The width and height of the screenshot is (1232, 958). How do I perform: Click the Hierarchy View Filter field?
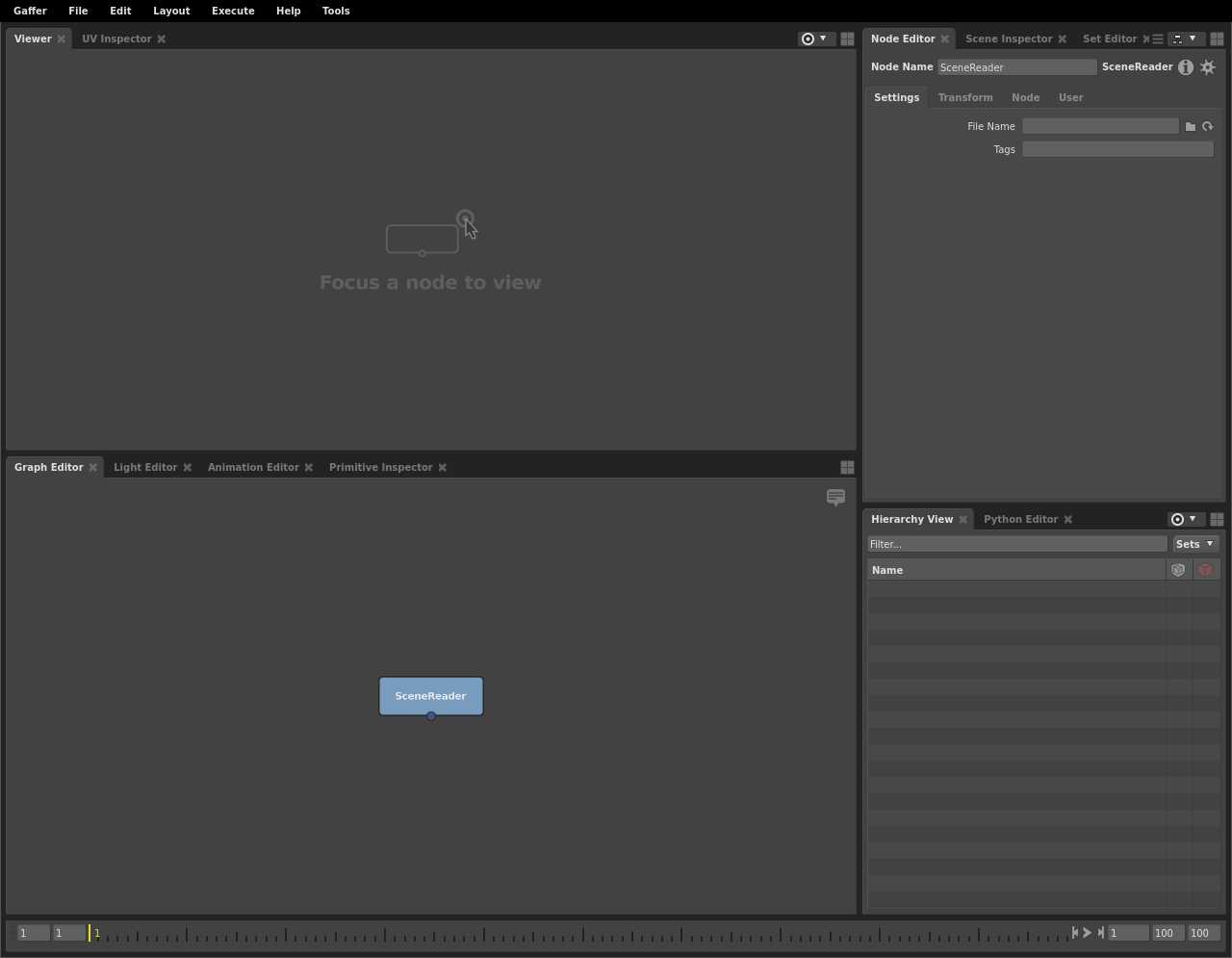pyautogui.click(x=1016, y=544)
